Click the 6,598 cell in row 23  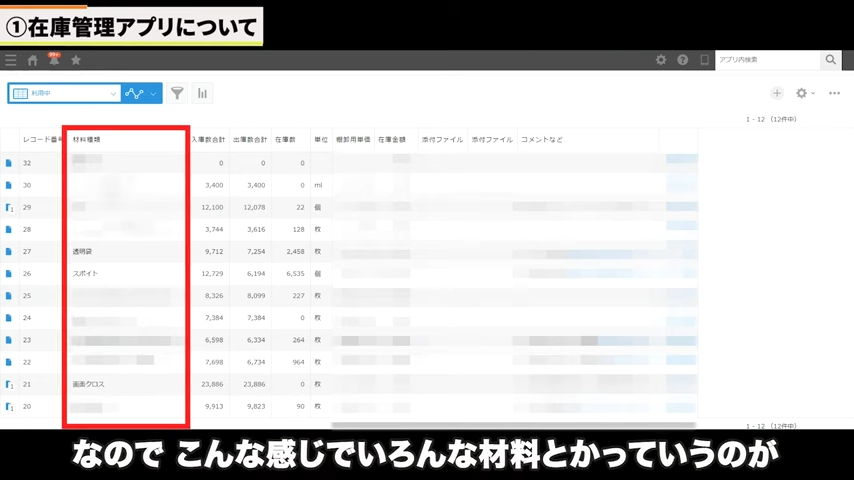coord(214,340)
